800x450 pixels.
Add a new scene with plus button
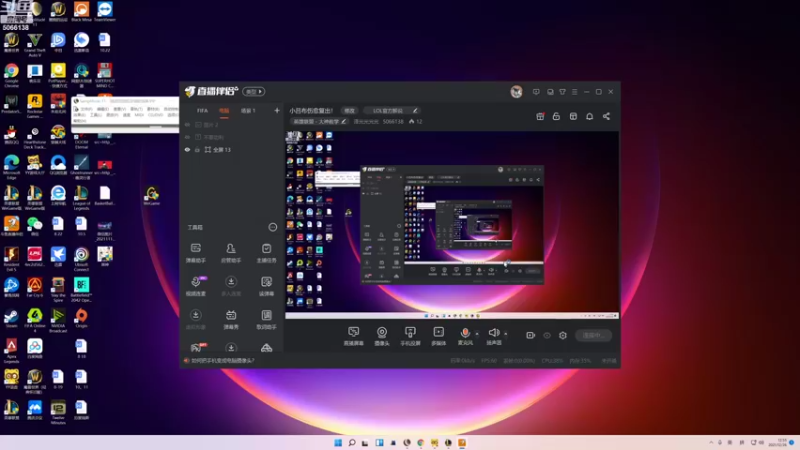point(277,110)
